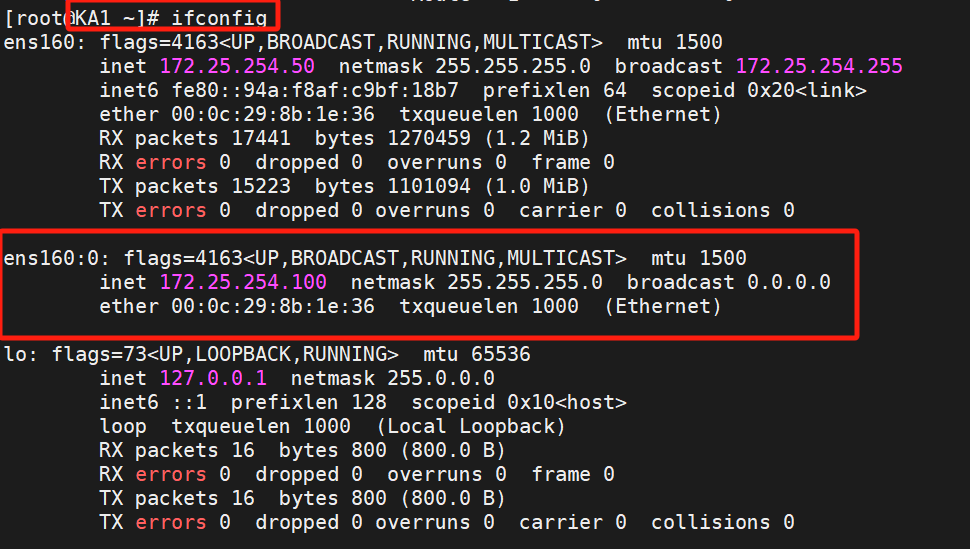
Task: Click the virtual IP 172.25.254.100
Action: [243, 282]
